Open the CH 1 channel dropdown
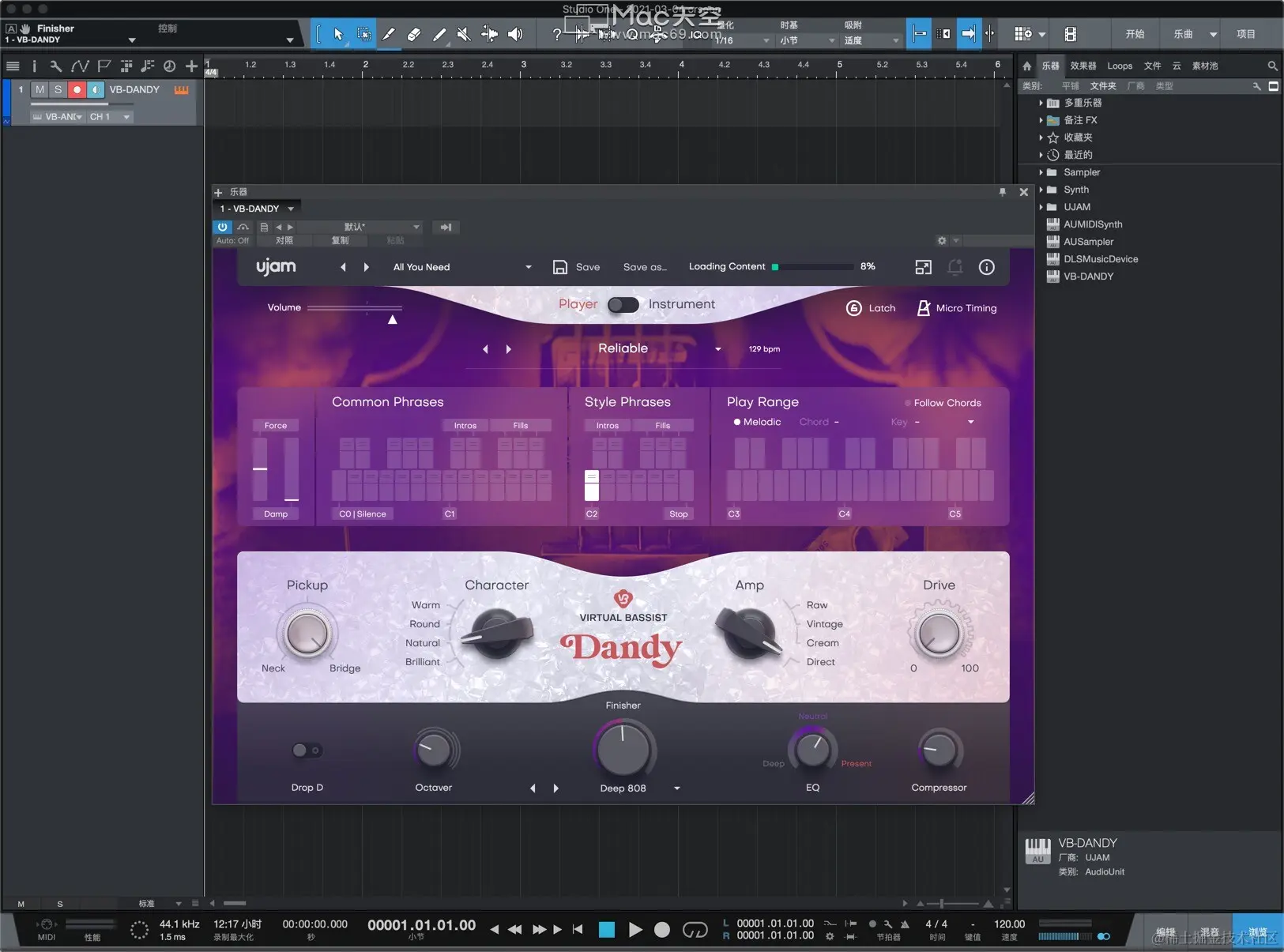This screenshot has height=952, width=1284. [x=110, y=117]
